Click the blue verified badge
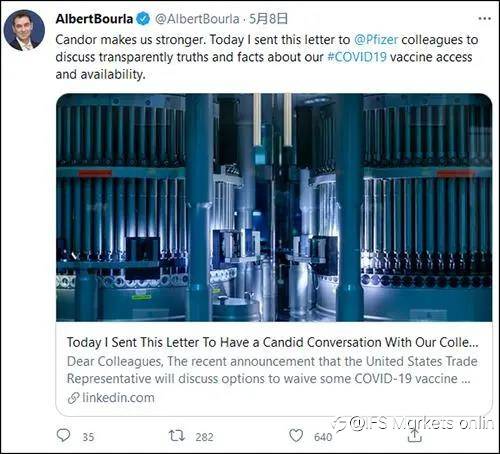500x454 pixels. (x=143, y=19)
